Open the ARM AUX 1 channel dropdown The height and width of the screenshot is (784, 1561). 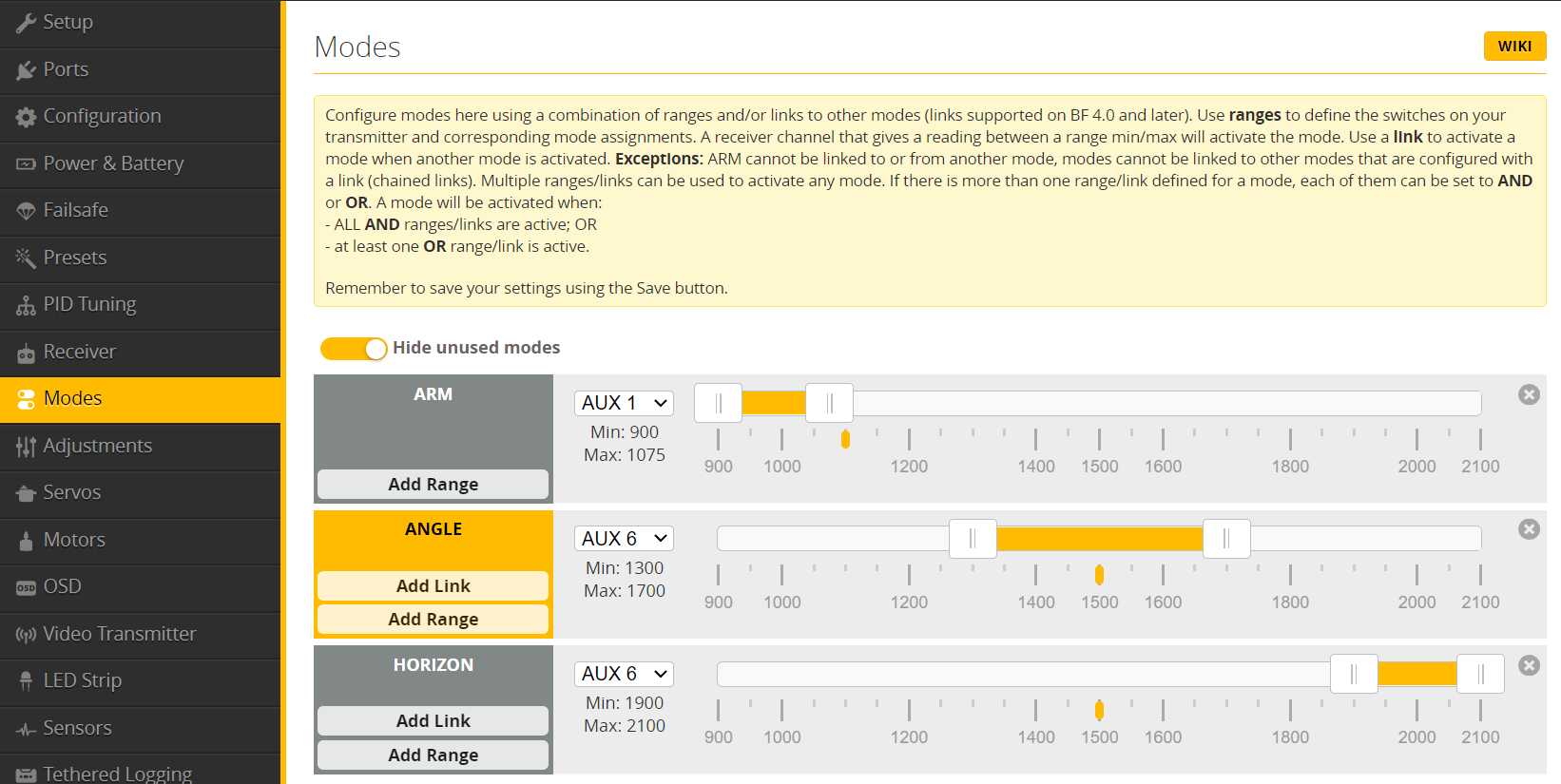pos(624,403)
